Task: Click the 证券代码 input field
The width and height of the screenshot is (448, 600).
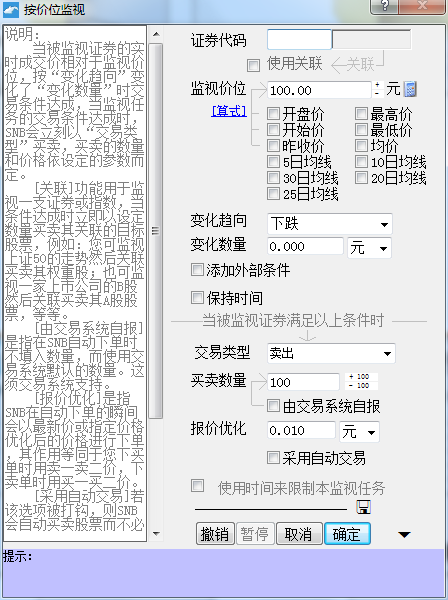Action: coord(299,39)
